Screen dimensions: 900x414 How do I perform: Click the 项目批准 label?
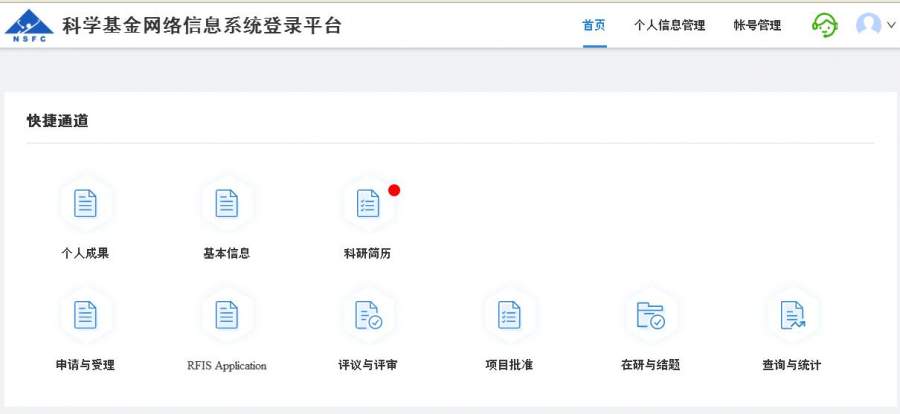point(509,365)
